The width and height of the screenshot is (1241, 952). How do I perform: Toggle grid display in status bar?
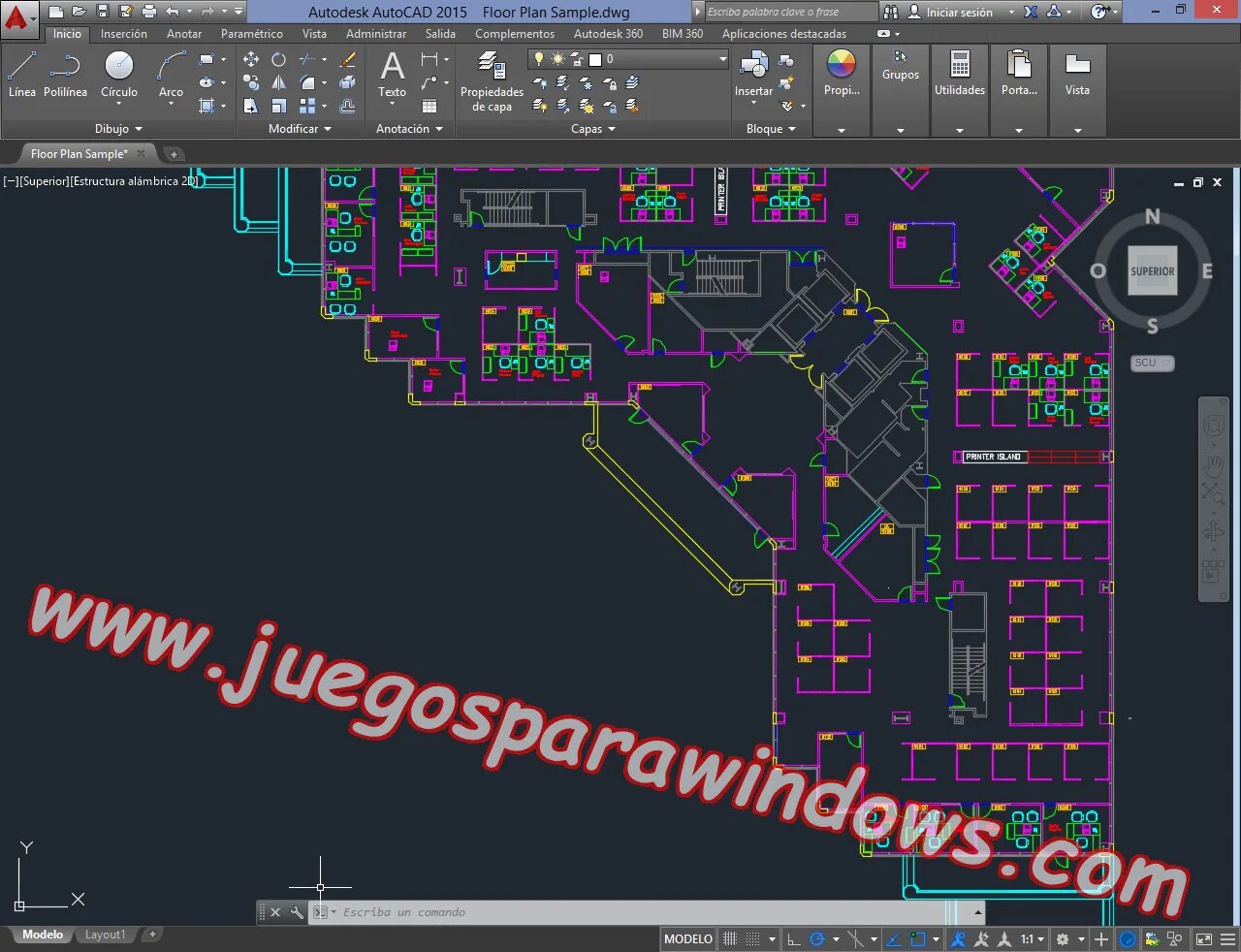click(x=730, y=939)
